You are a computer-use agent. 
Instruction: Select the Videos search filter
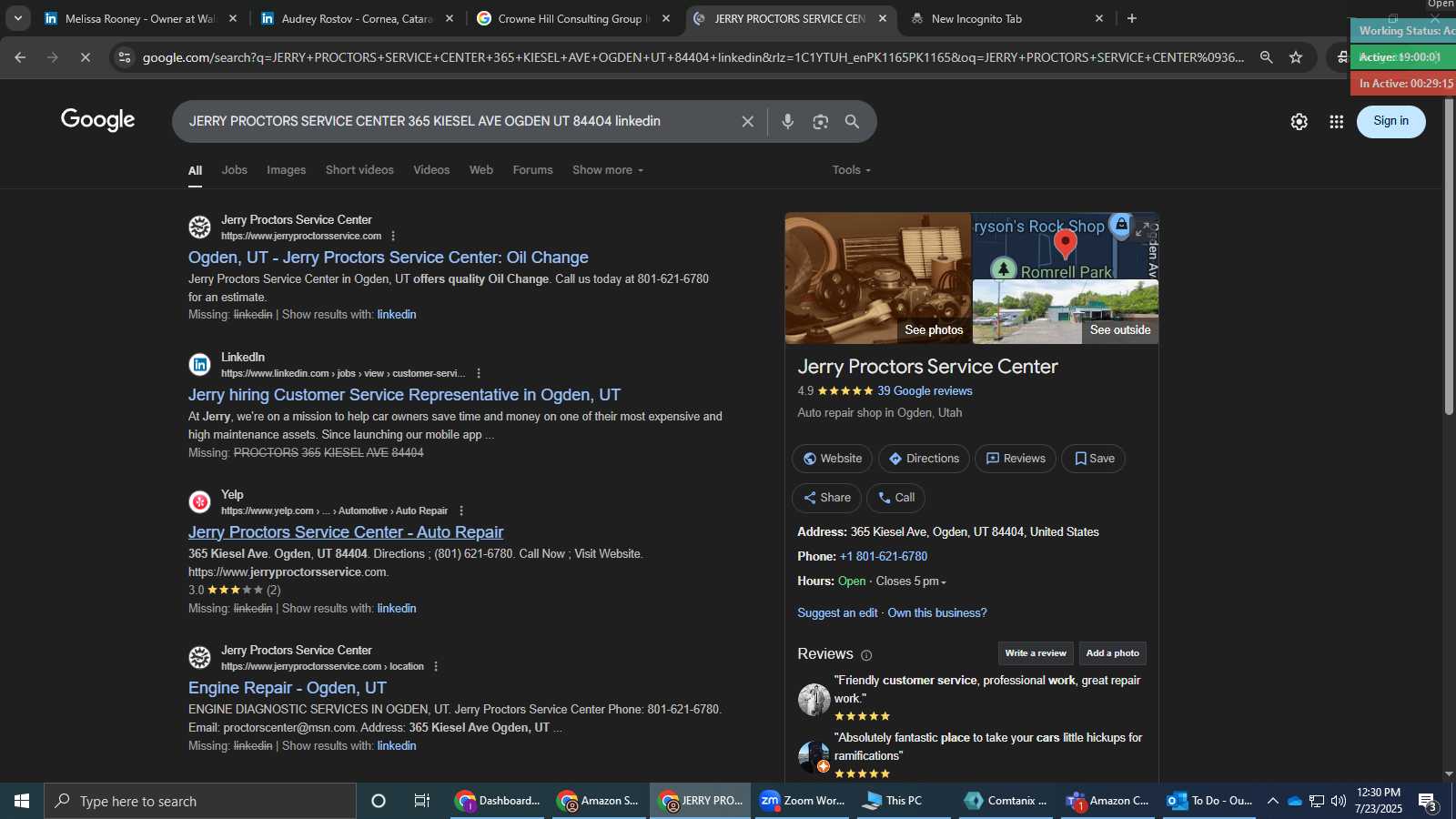coord(431,170)
